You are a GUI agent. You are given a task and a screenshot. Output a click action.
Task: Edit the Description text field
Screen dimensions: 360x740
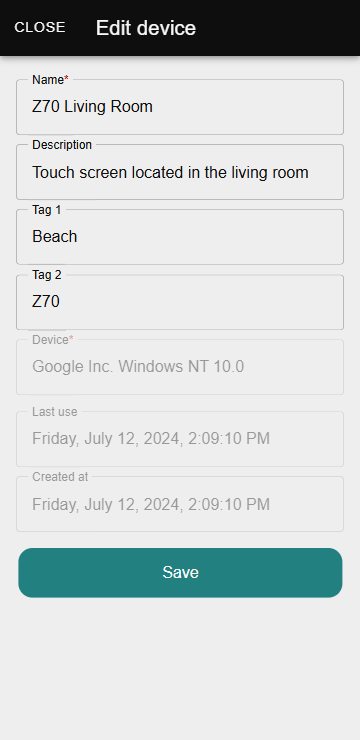(180, 172)
